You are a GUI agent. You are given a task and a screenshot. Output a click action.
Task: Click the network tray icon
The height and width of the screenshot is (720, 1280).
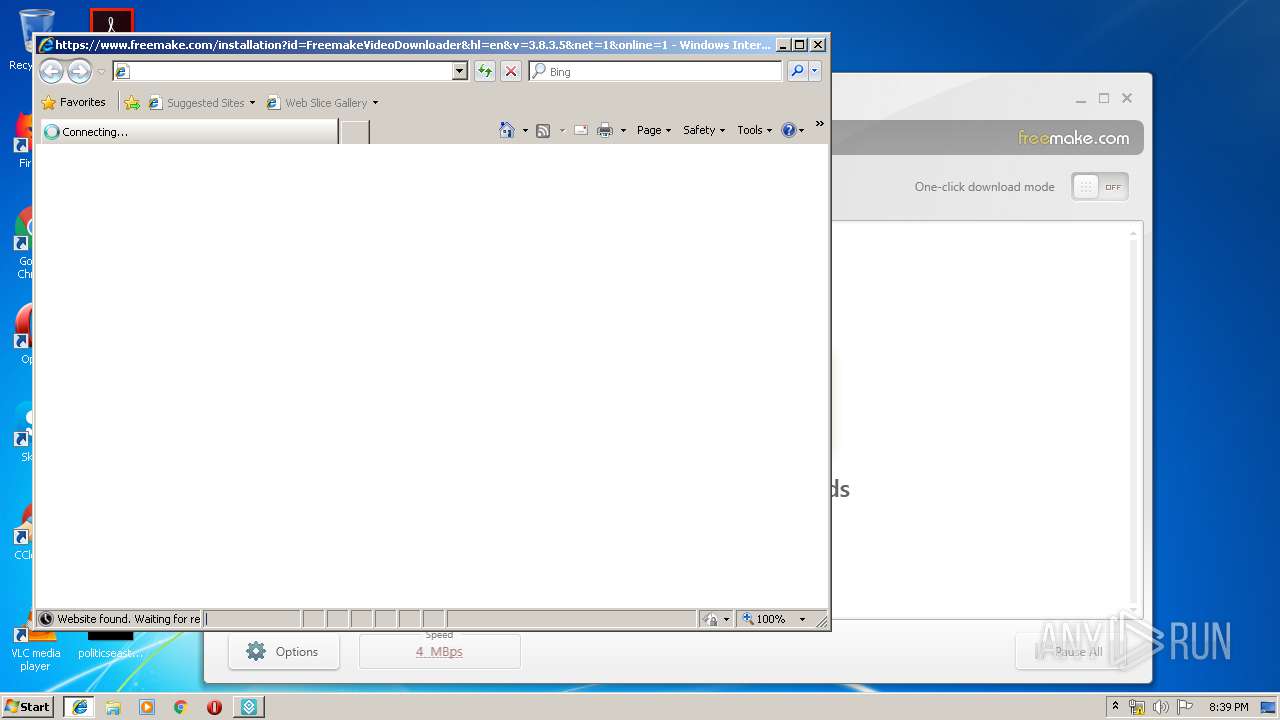tap(1137, 707)
